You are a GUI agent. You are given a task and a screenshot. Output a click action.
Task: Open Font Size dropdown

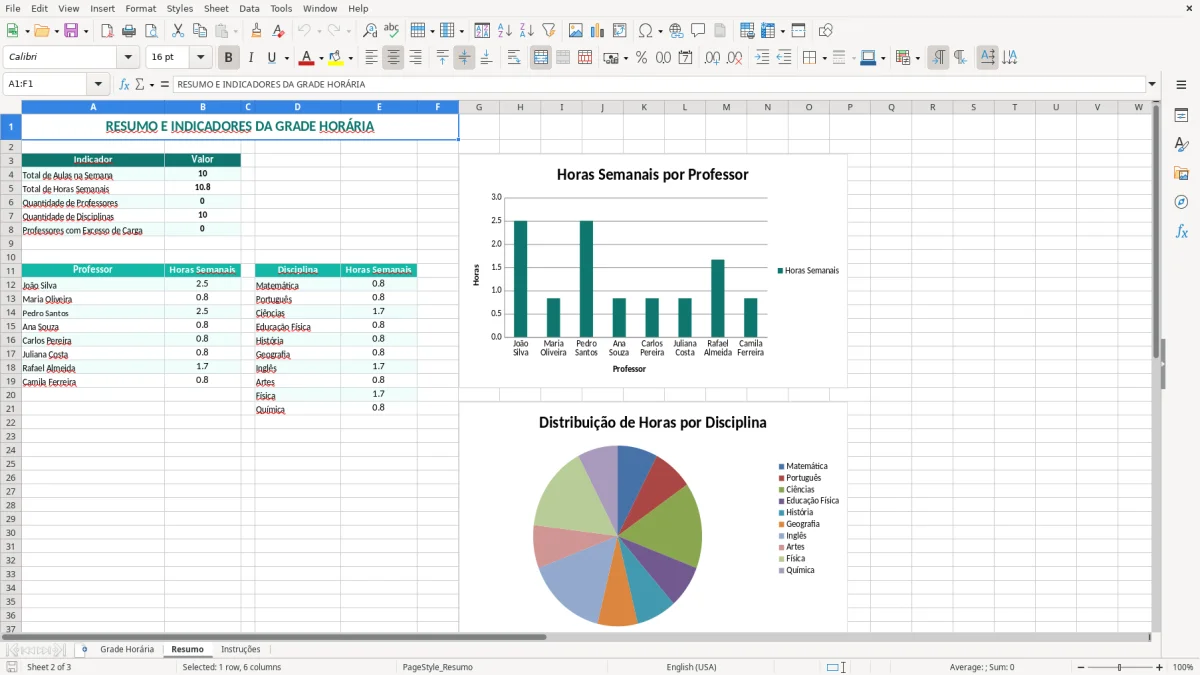201,58
